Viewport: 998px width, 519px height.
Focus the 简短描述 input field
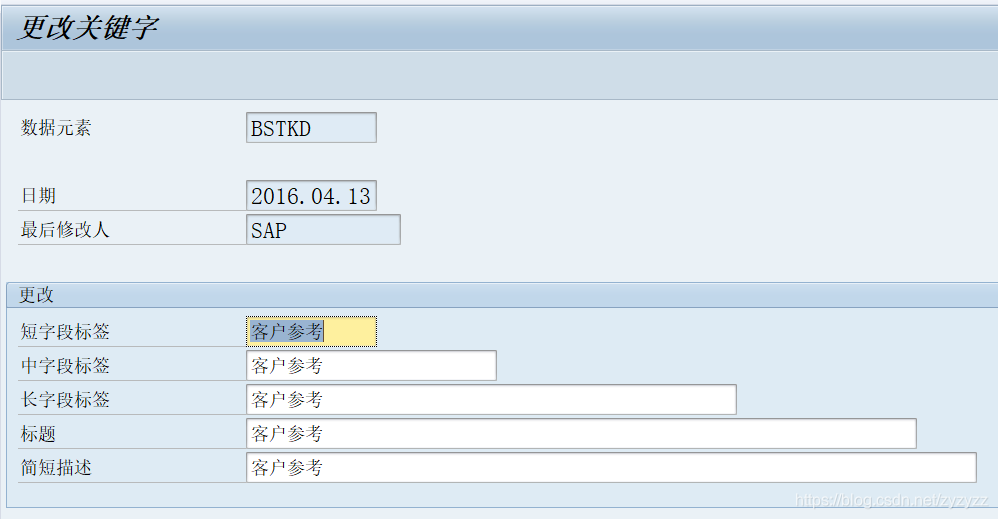coord(611,467)
